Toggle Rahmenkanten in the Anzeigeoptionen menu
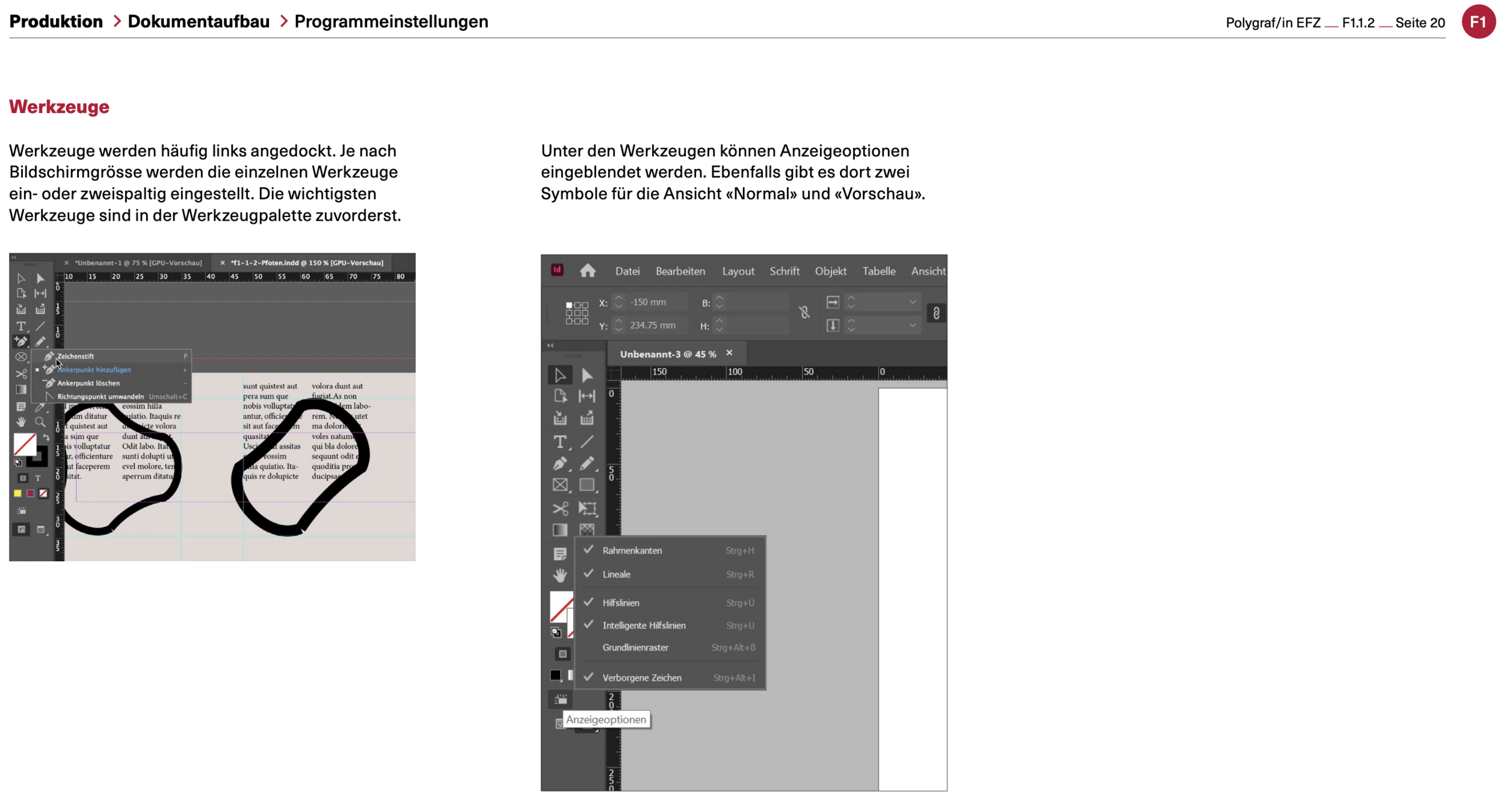Viewport: 1504px width, 812px height. click(632, 550)
